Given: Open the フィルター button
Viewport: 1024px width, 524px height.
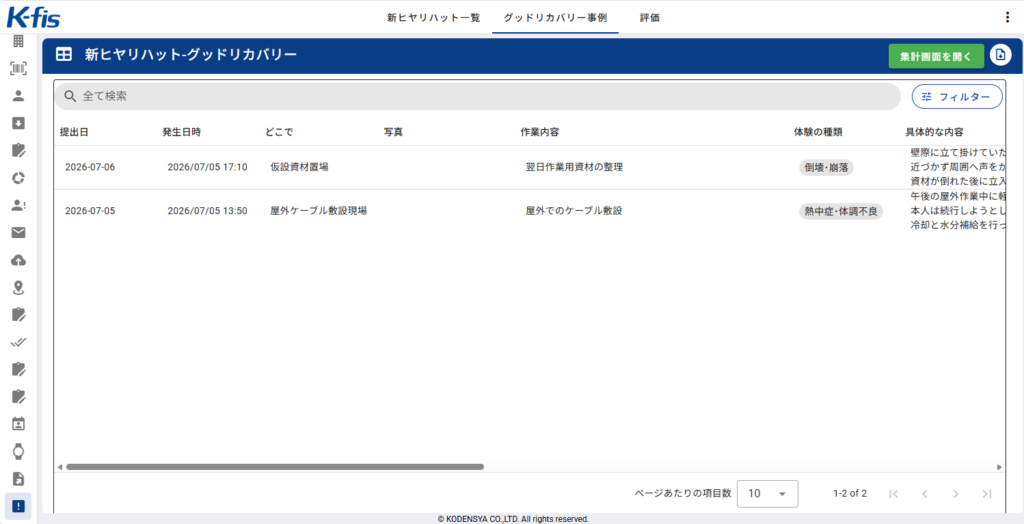Looking at the screenshot, I should [x=957, y=97].
